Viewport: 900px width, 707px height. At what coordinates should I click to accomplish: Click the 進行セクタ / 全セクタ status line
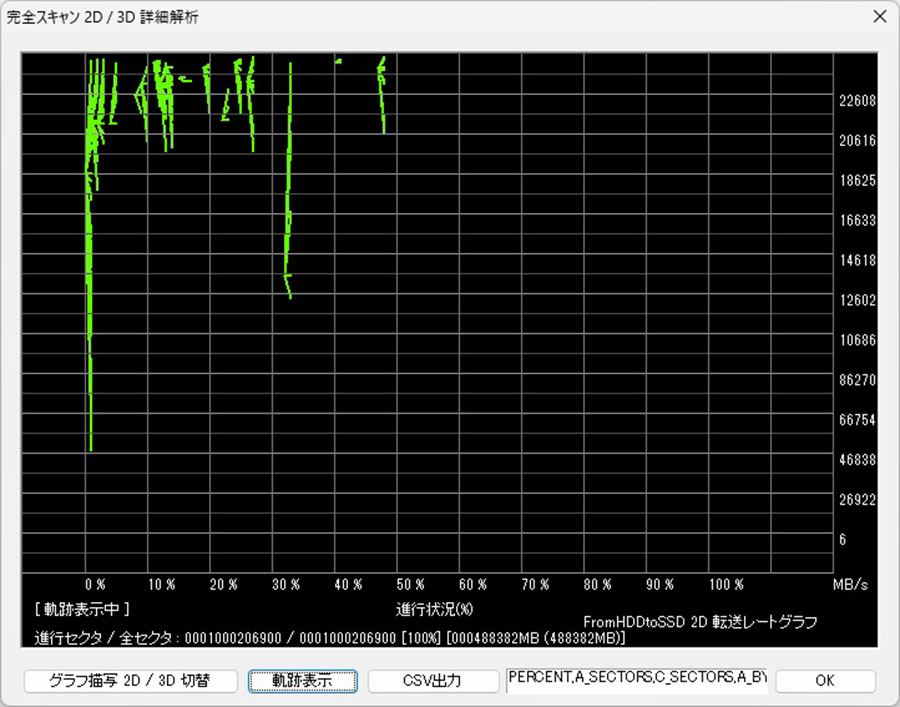[x=330, y=638]
